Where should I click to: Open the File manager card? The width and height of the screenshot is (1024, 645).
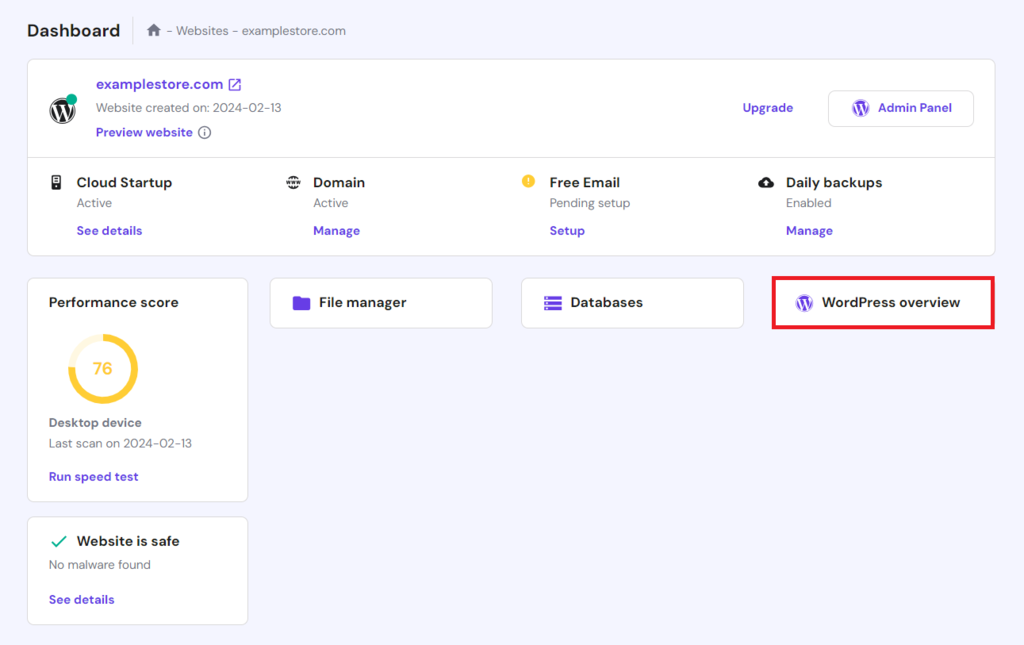[x=381, y=303]
